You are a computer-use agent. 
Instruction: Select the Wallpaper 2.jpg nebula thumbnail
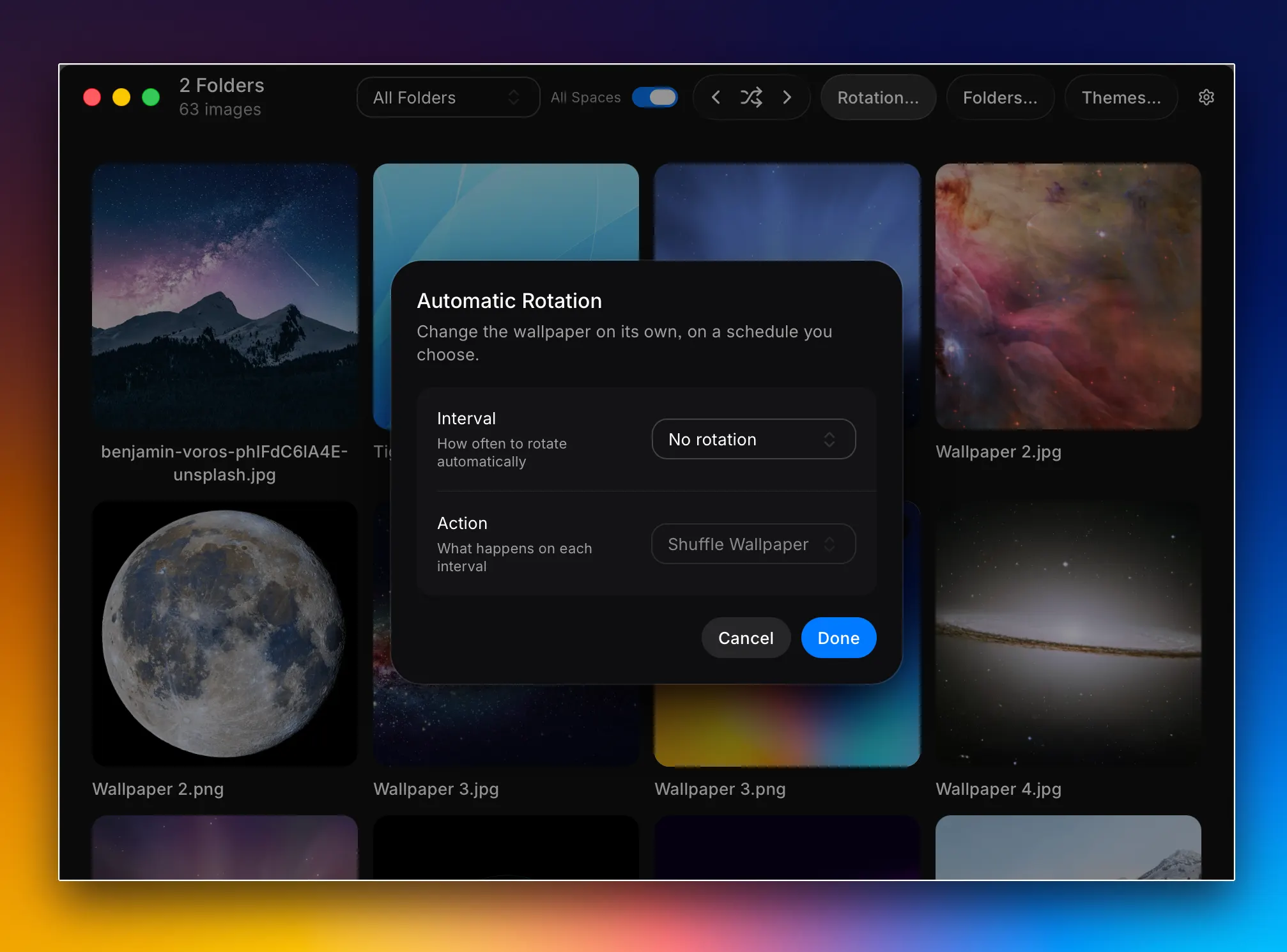pos(1068,296)
